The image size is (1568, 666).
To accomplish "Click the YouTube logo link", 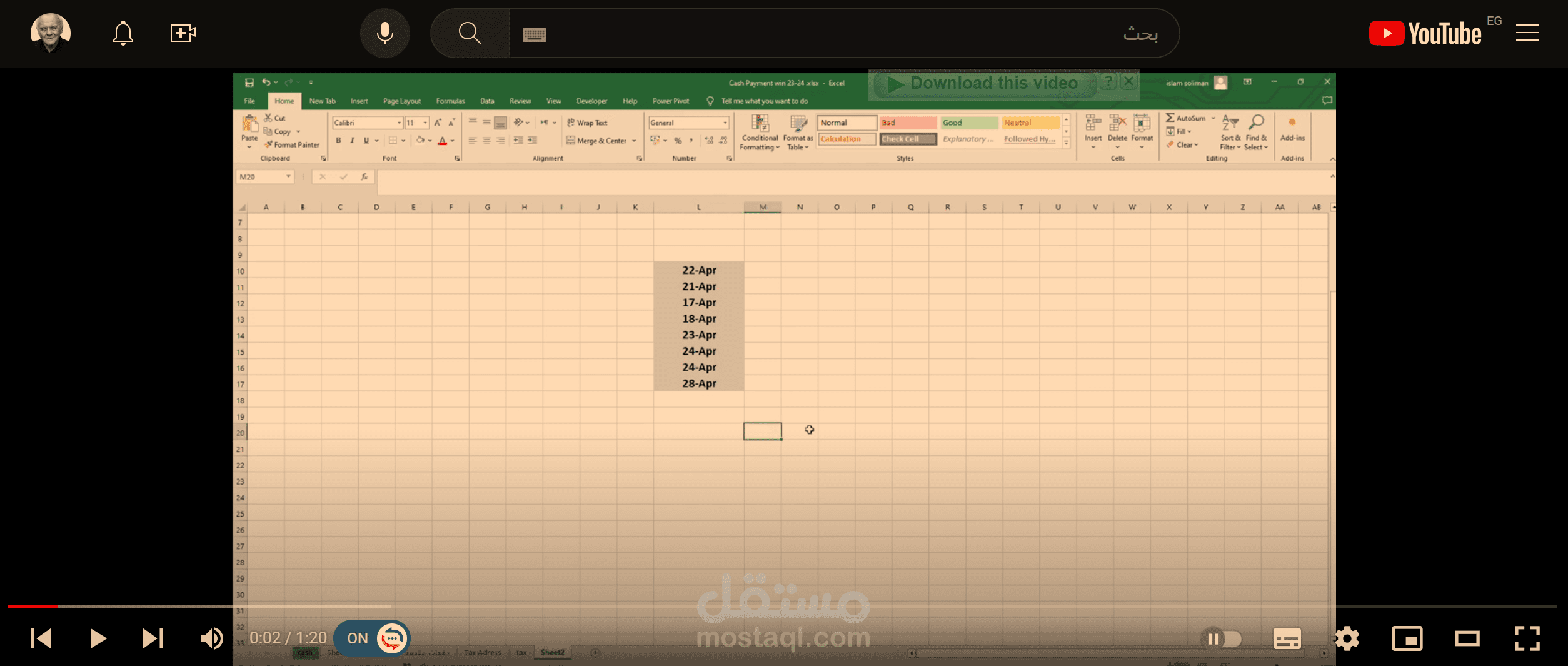I will point(1426,33).
